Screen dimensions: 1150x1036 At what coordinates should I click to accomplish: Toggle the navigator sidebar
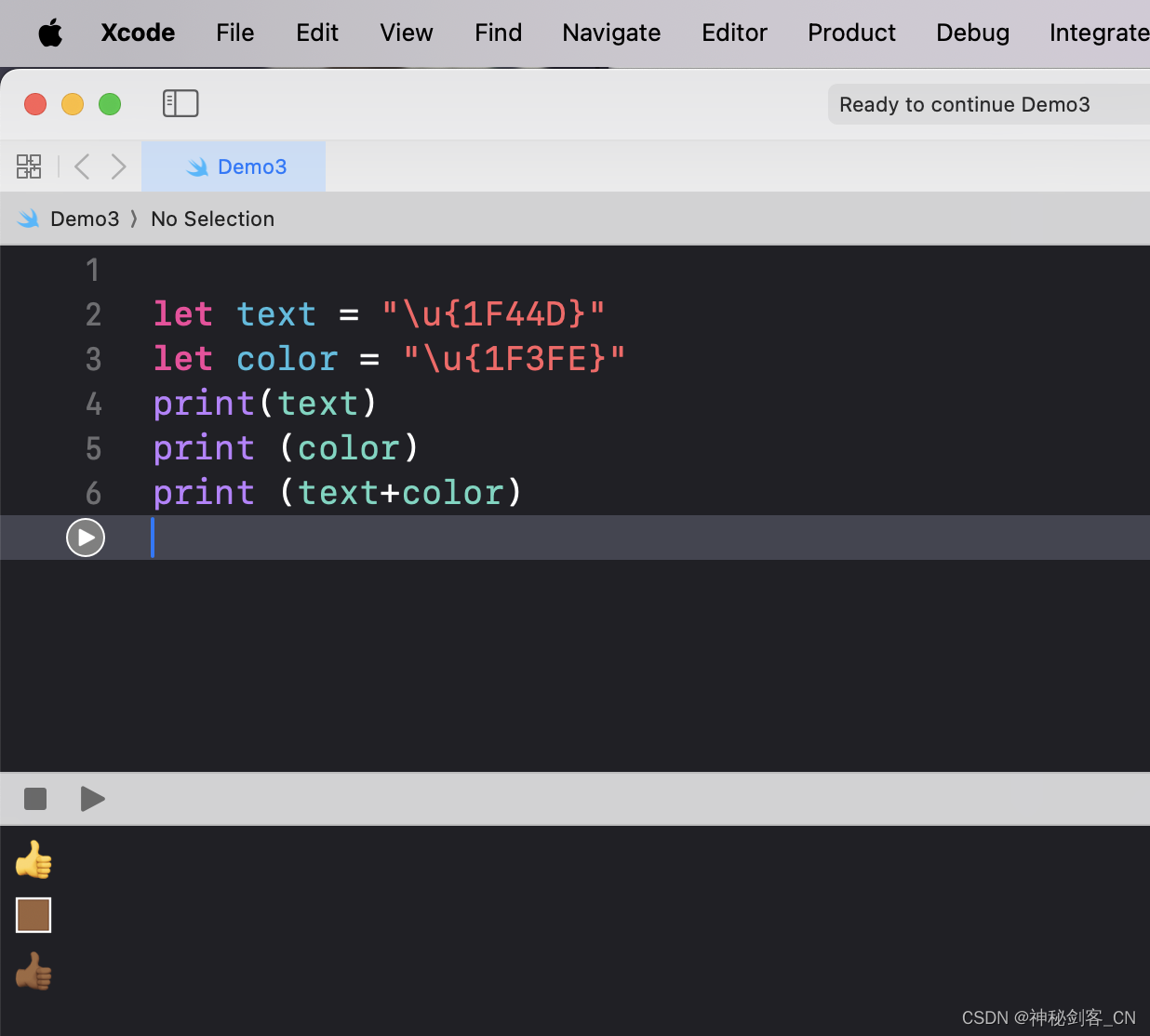(181, 103)
